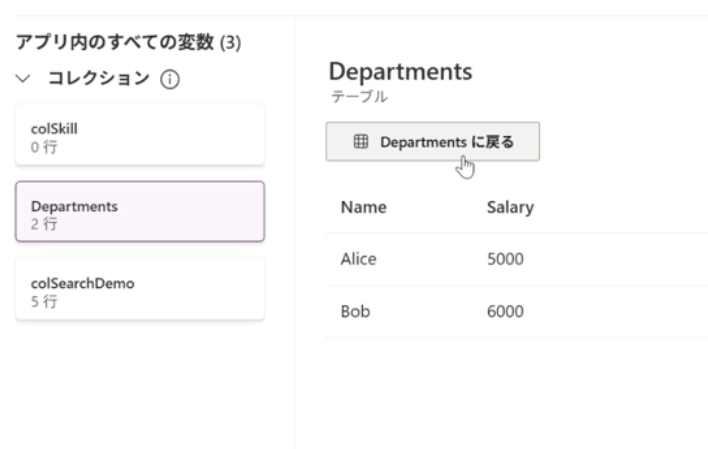Select the Bob cell in the table
The width and height of the screenshot is (708, 449).
[x=355, y=312]
